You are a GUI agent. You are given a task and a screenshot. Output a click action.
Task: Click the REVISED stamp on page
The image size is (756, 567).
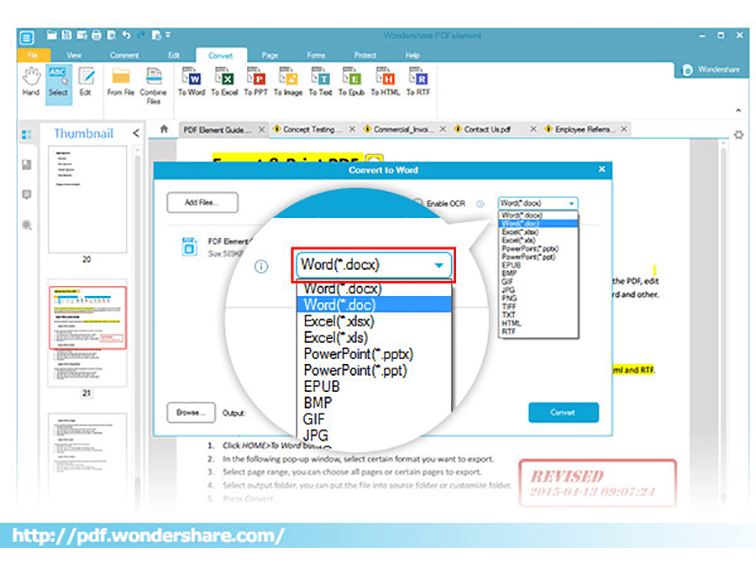point(598,484)
